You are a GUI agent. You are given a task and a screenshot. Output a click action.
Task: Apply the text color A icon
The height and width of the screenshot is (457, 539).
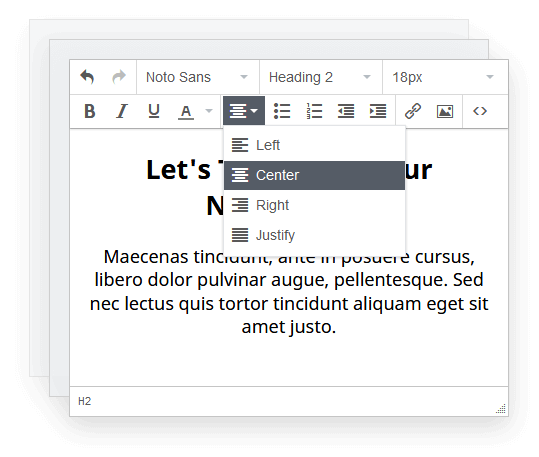[x=186, y=111]
